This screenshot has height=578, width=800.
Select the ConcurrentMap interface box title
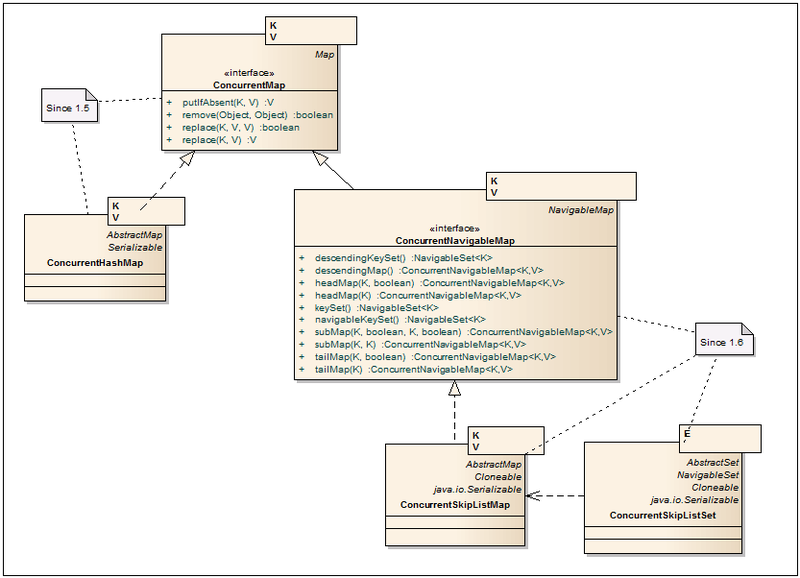tap(249, 85)
